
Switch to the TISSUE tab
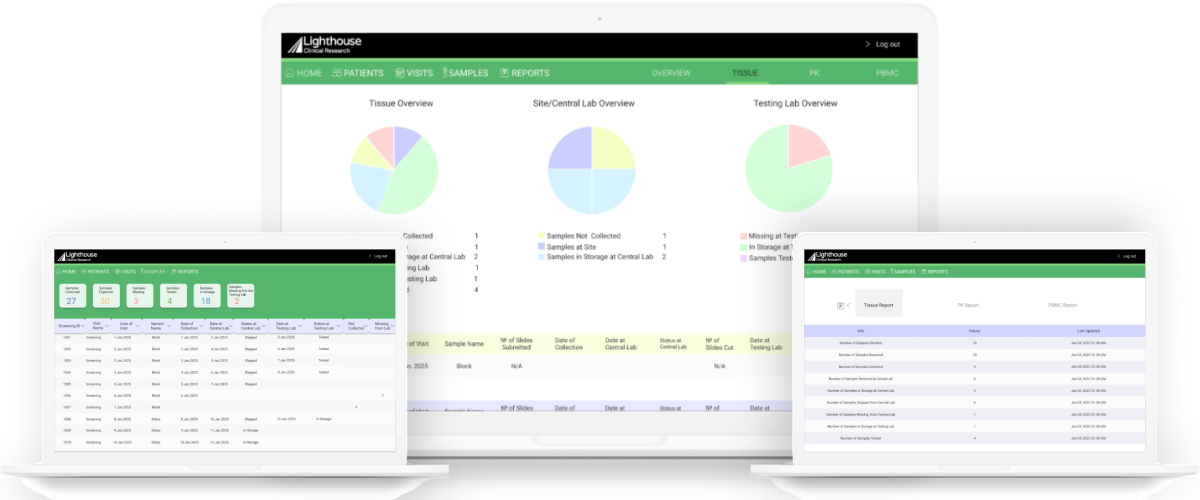coord(744,73)
